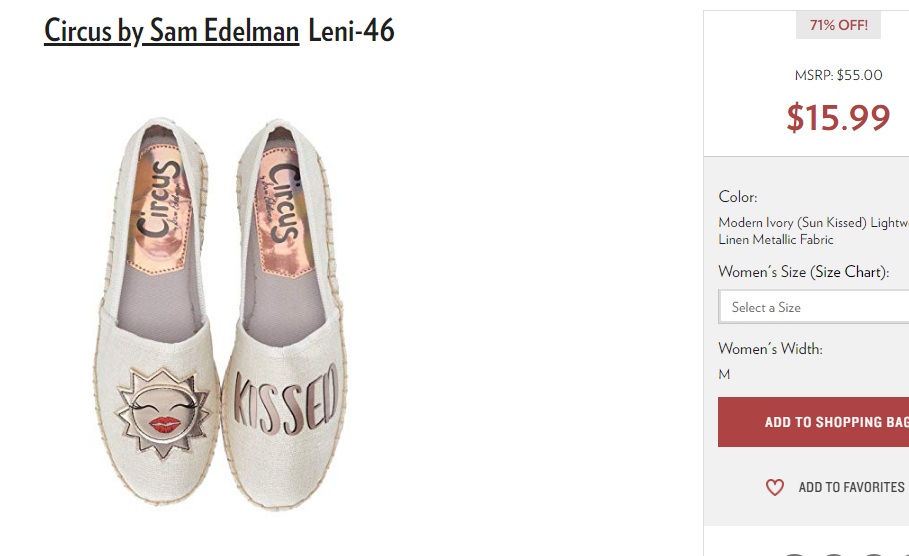Screen dimensions: 909x556
Task: Click the $15.99 sale price
Action: click(838, 117)
